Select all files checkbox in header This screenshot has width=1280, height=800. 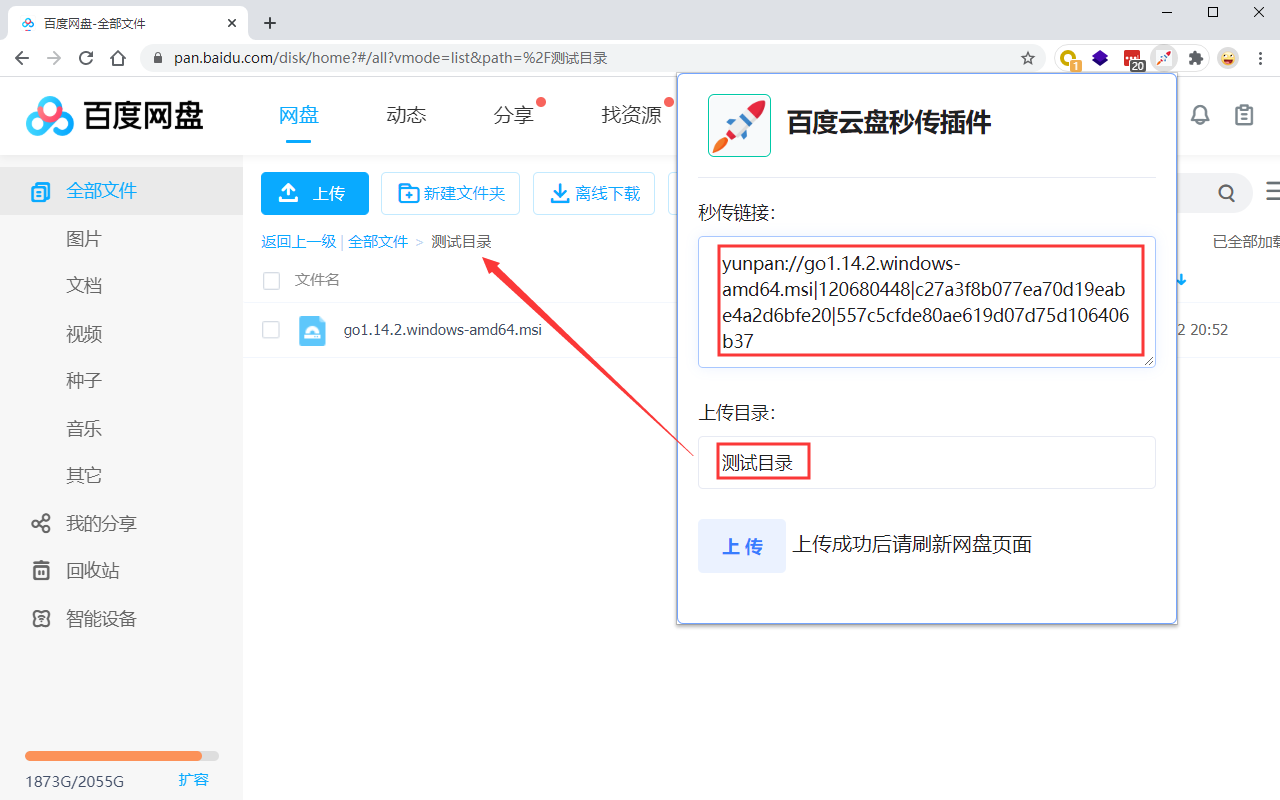coord(271,281)
